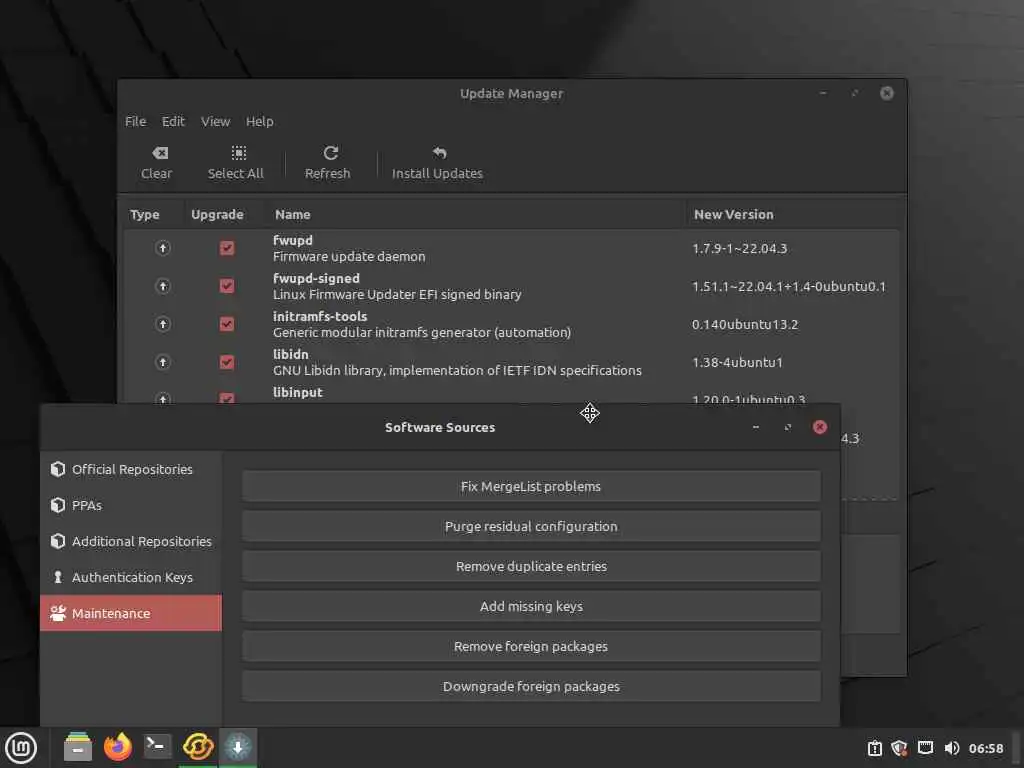Open the PPAs section
The image size is (1024, 768).
coord(131,505)
